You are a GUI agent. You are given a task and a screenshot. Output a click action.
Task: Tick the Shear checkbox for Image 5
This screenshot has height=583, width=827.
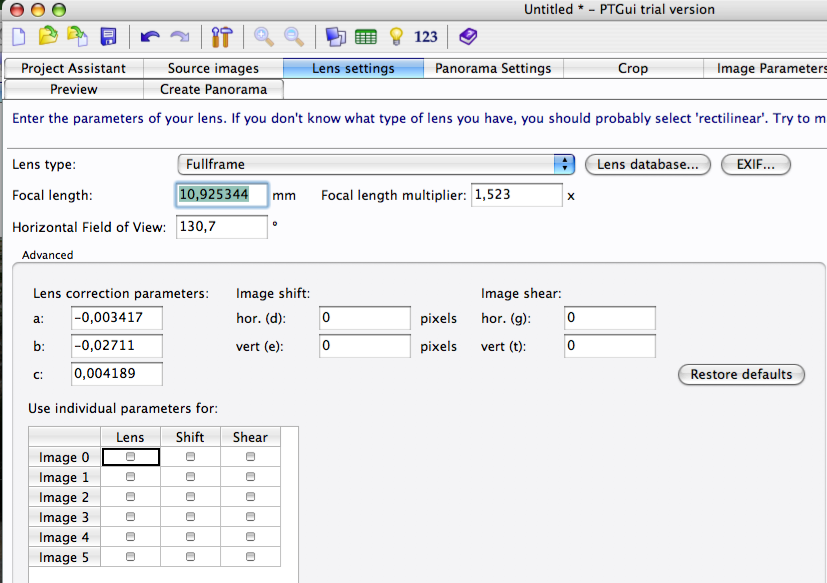tap(250, 557)
